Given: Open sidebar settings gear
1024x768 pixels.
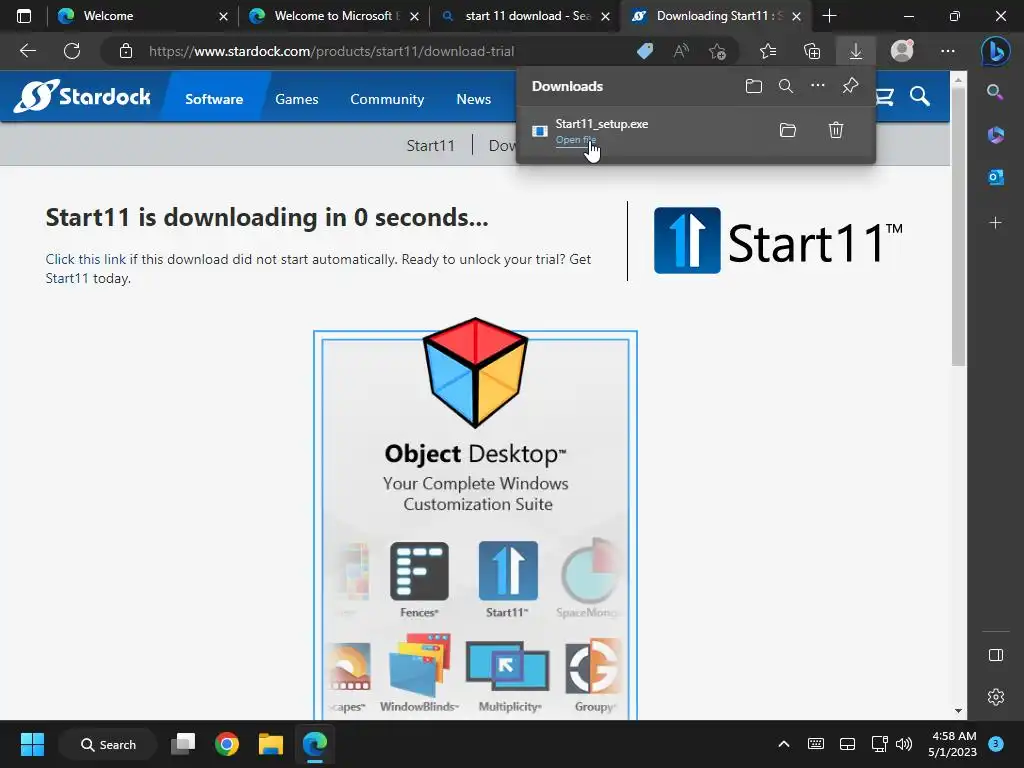Looking at the screenshot, I should 995,697.
